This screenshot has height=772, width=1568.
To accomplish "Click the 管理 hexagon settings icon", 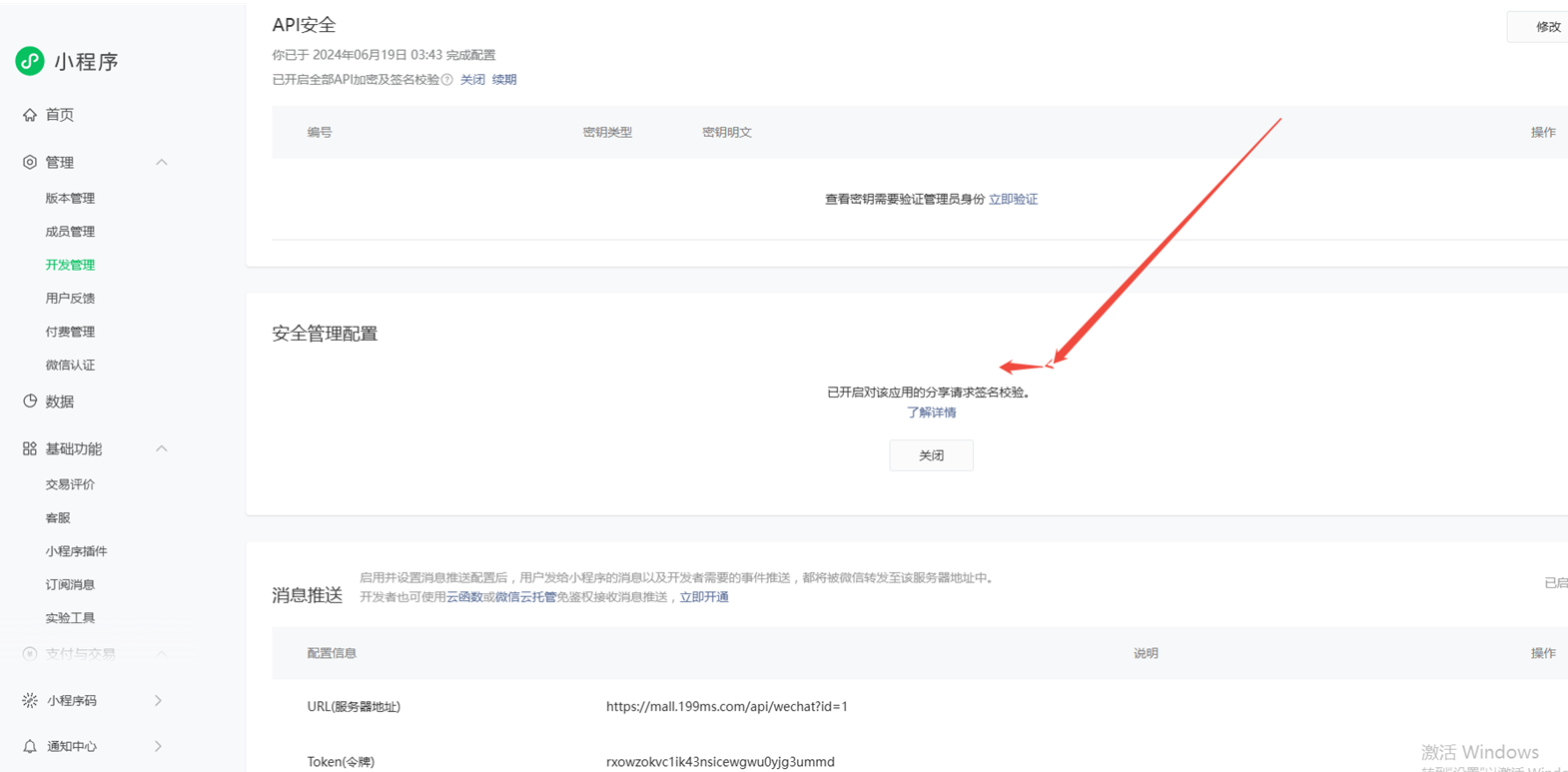I will tap(30, 162).
